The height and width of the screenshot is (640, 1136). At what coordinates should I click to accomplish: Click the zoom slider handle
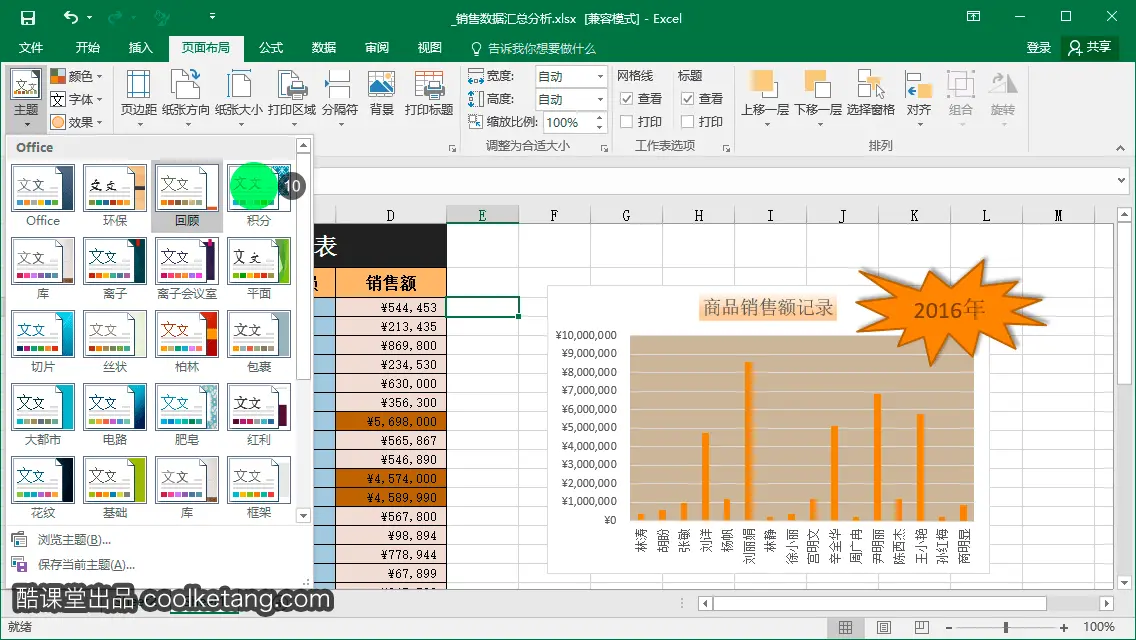(x=1006, y=628)
